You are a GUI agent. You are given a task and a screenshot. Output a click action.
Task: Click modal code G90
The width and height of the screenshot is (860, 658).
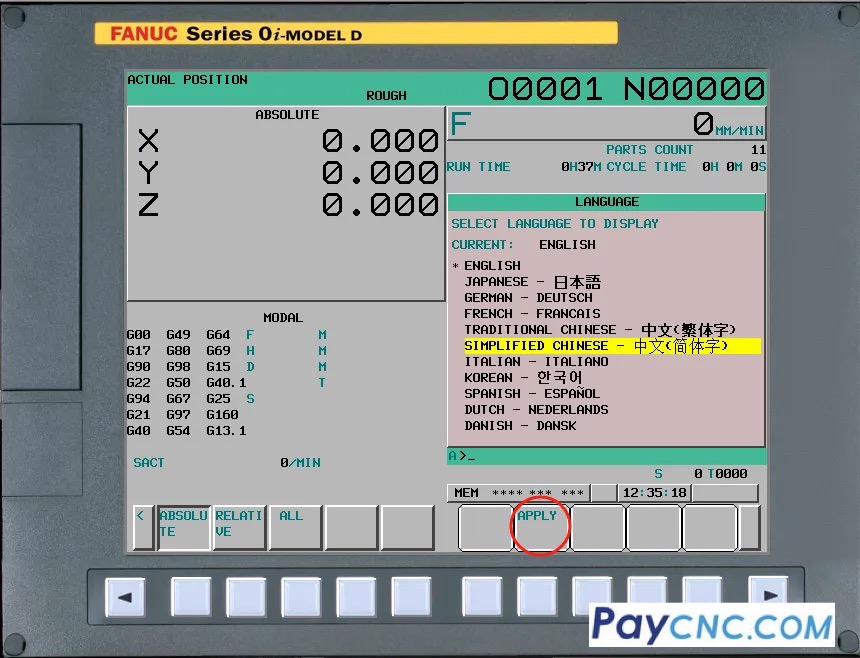[x=138, y=366]
